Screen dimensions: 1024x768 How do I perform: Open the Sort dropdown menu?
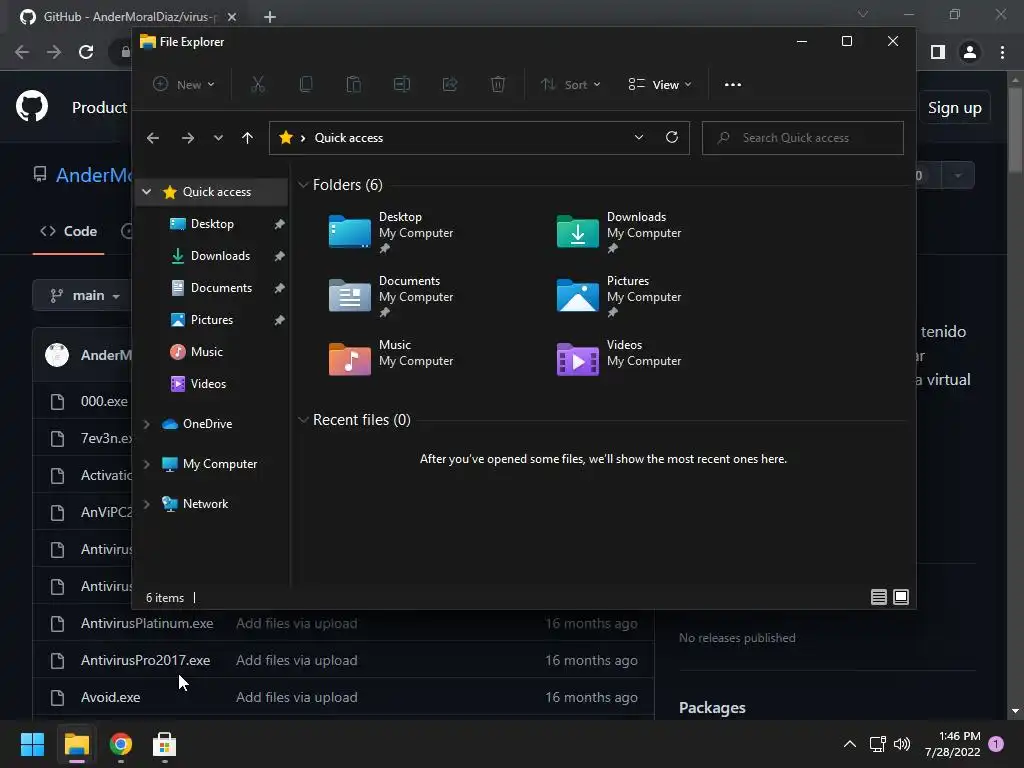570,84
